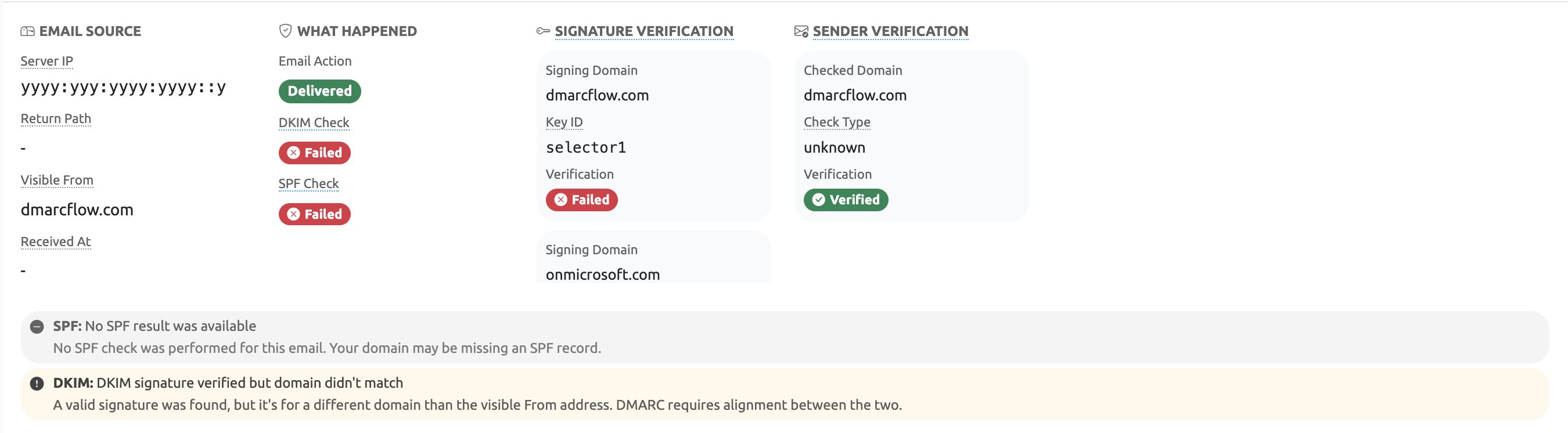Open the DKIM Check link

[x=314, y=122]
